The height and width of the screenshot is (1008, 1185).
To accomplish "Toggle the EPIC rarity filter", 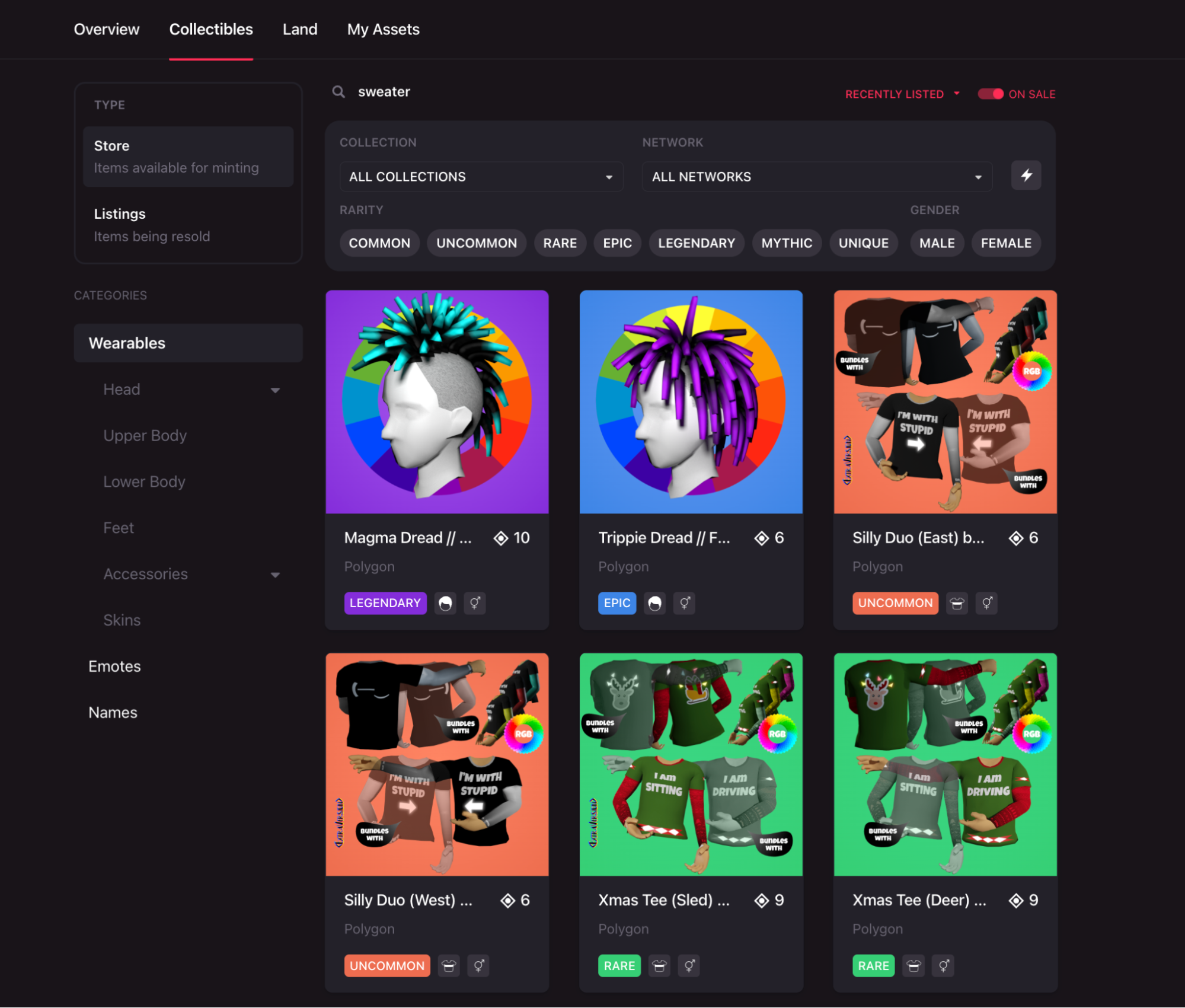I will pyautogui.click(x=617, y=243).
